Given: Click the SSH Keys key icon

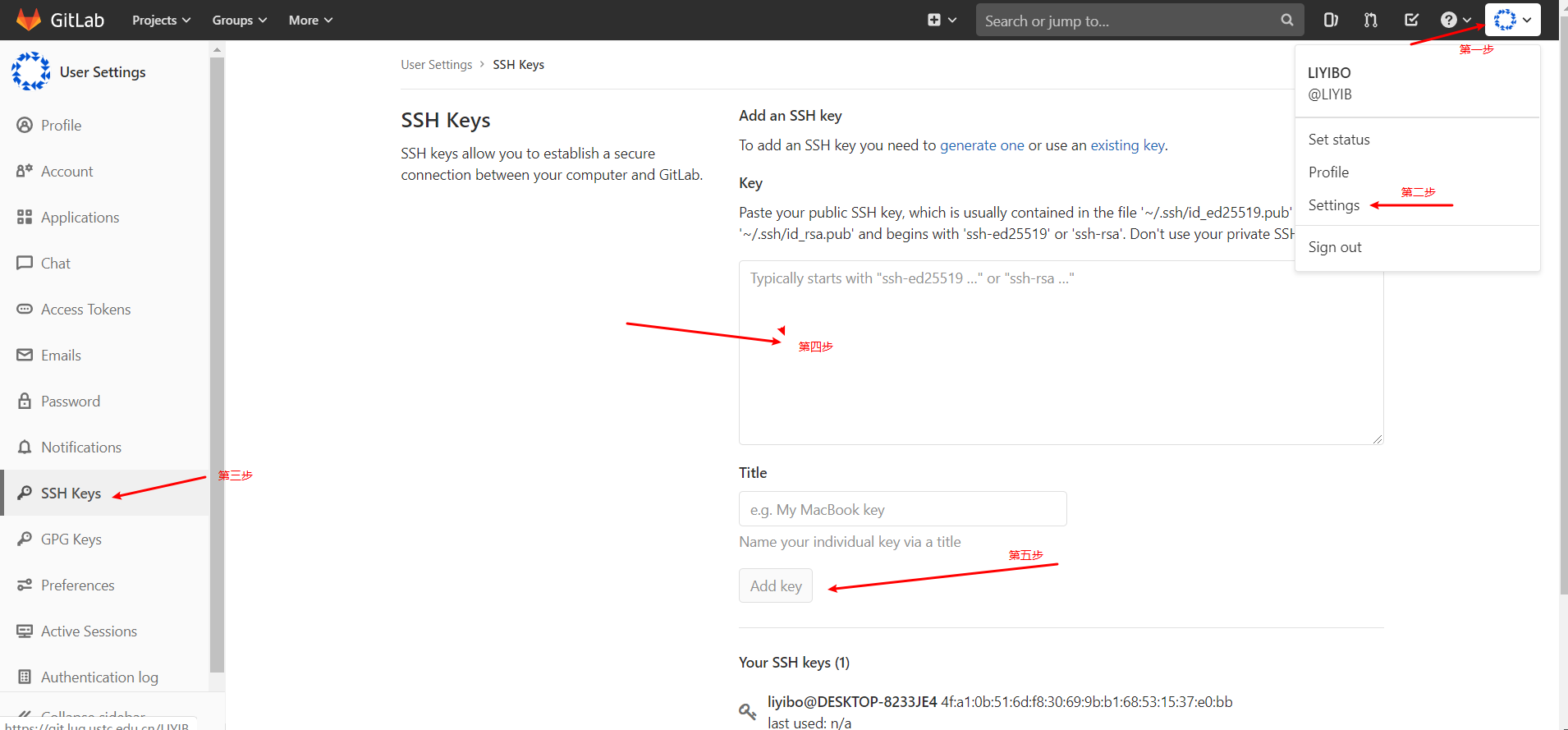Looking at the screenshot, I should tap(25, 493).
